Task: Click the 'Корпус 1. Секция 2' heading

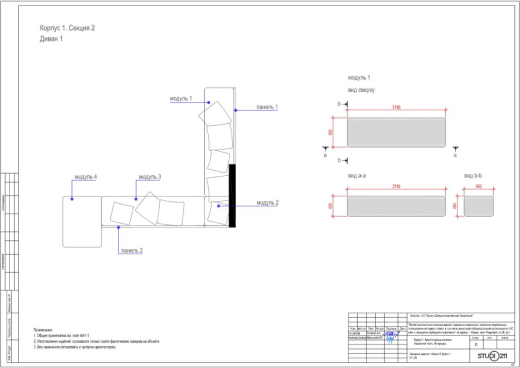Action: pyautogui.click(x=67, y=28)
